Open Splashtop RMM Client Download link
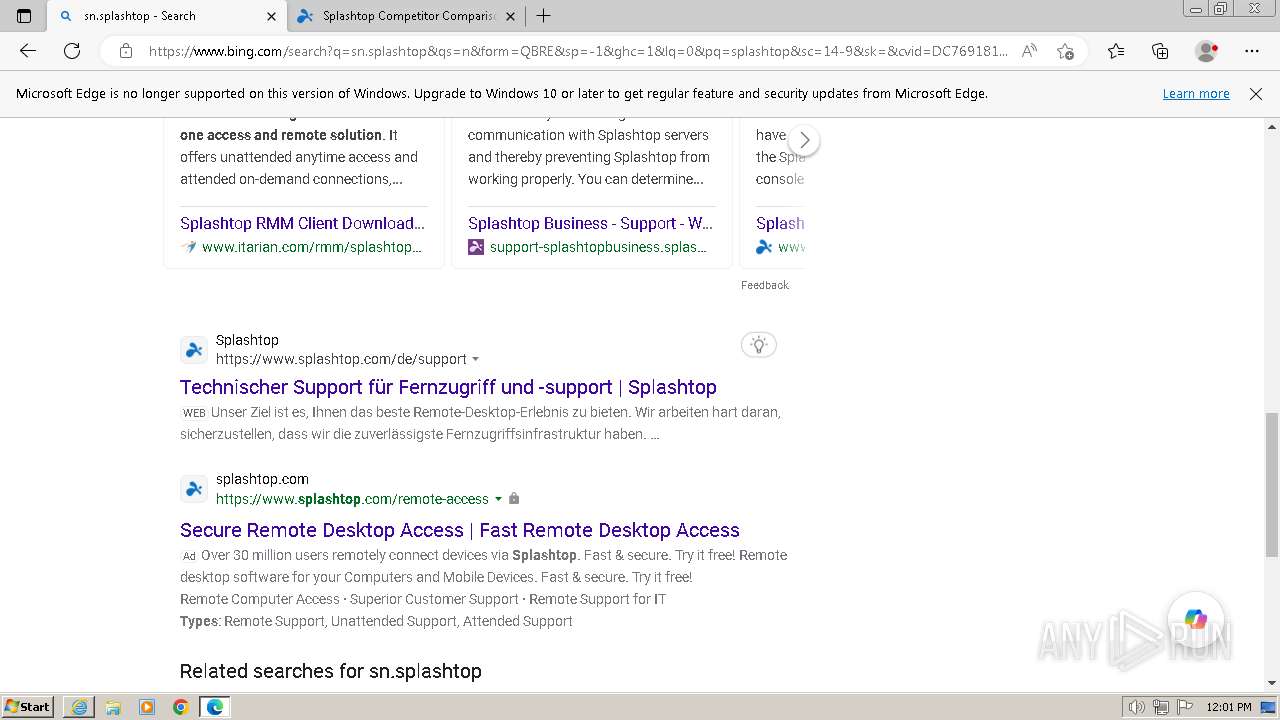 [302, 223]
